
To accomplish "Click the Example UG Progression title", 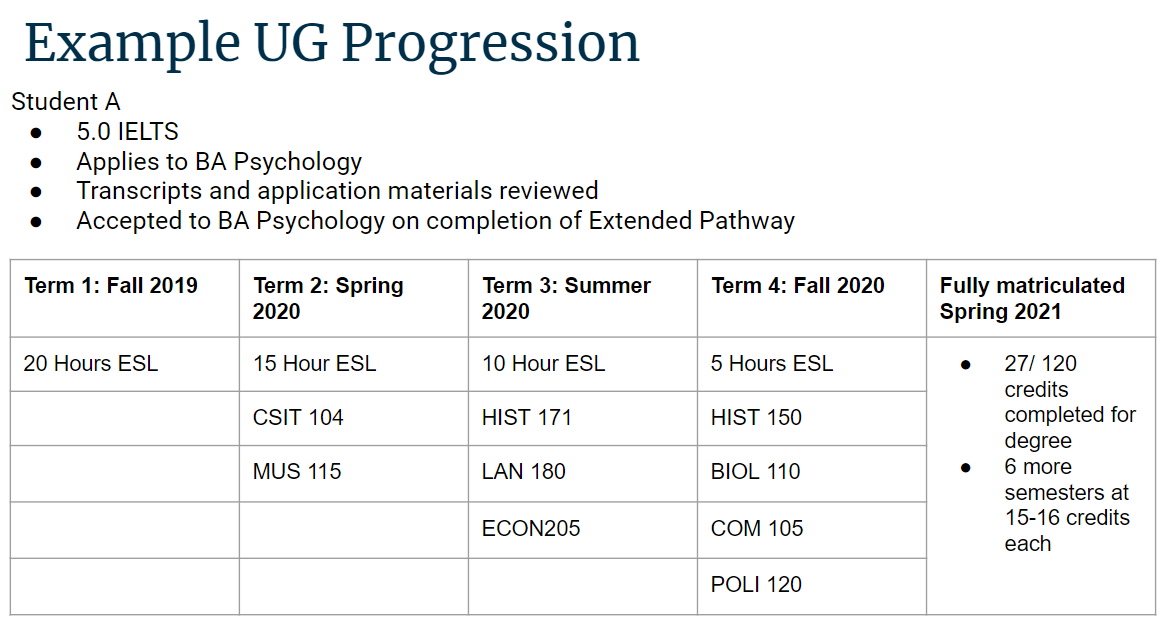I will 332,44.
